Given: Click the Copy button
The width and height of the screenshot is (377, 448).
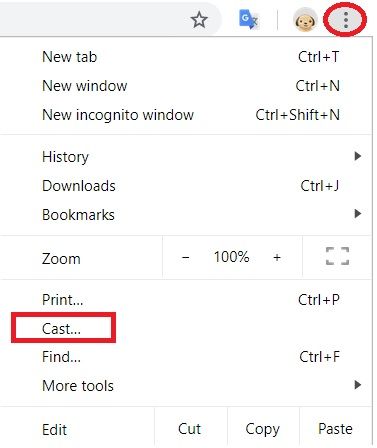Looking at the screenshot, I should tap(263, 429).
